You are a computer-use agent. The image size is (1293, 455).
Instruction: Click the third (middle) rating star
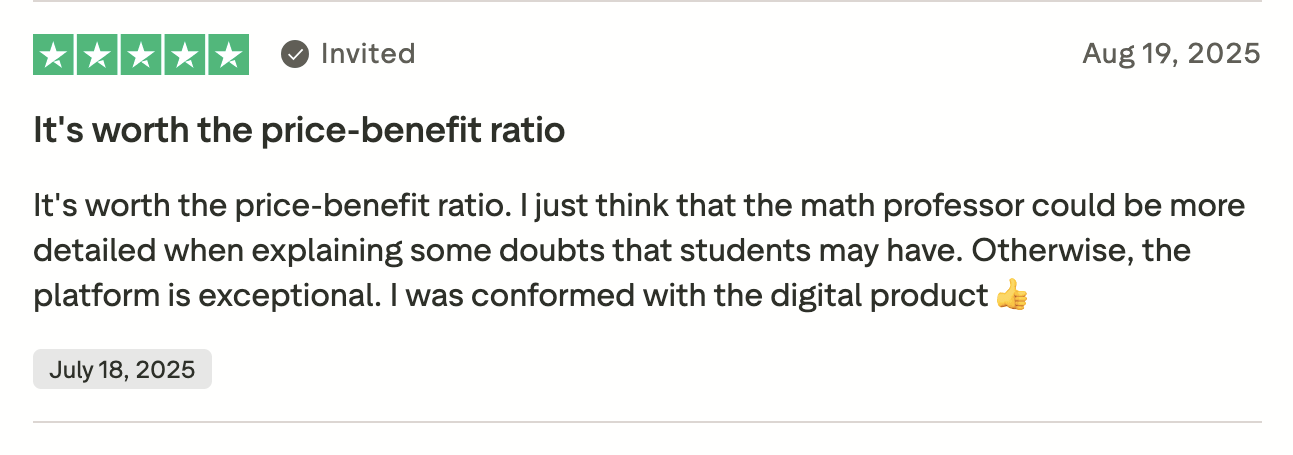[141, 54]
